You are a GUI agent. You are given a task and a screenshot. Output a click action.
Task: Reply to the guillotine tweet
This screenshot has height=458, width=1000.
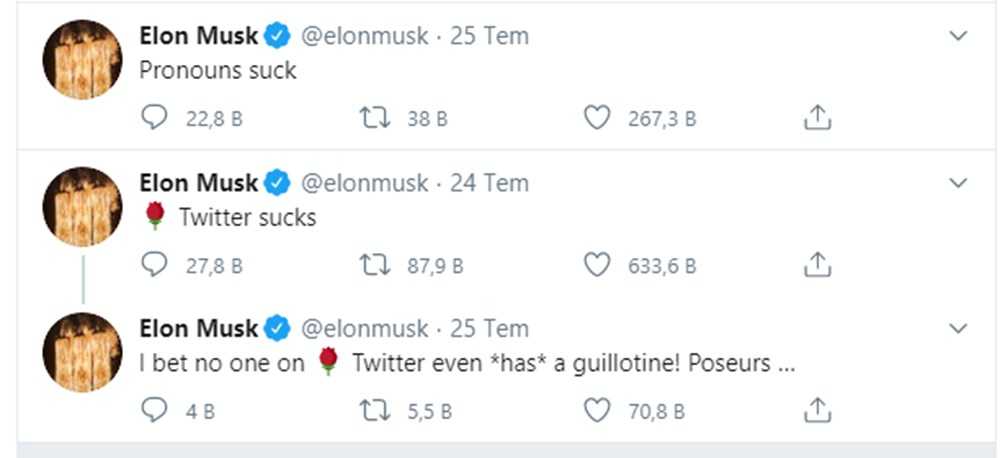154,410
